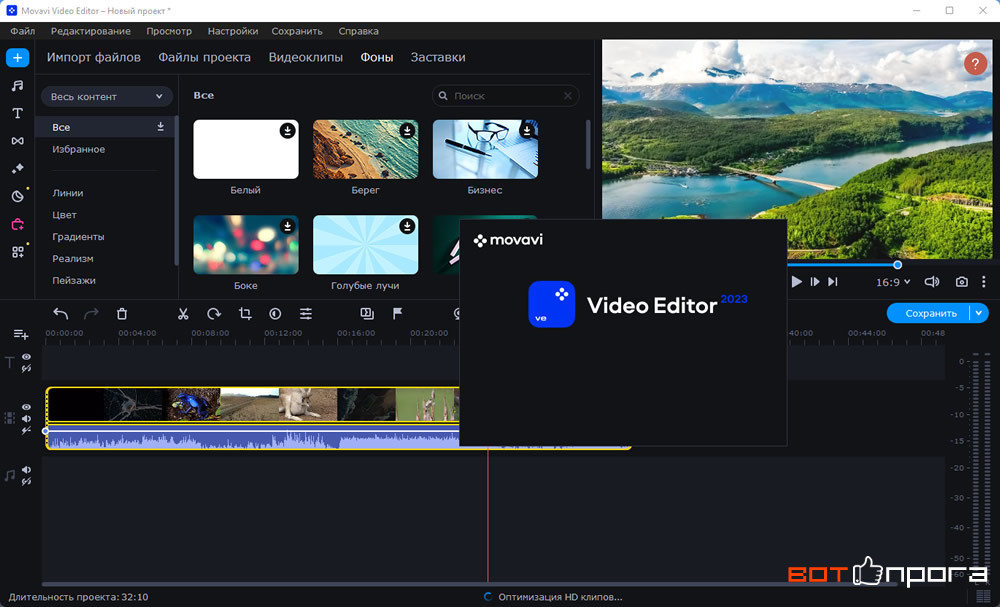
Task: Rotate the clip with rotate icon
Action: tap(214, 314)
